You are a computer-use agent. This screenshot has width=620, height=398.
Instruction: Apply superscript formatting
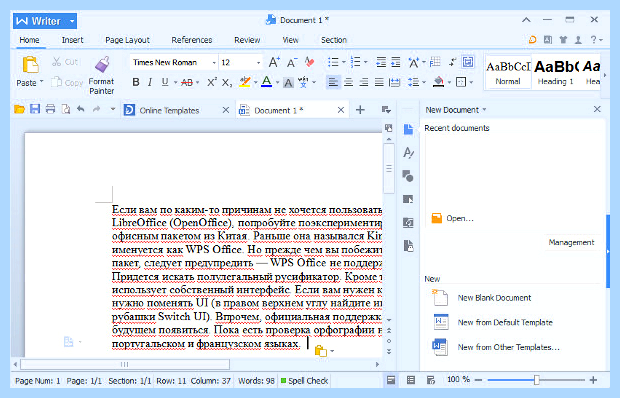212,82
